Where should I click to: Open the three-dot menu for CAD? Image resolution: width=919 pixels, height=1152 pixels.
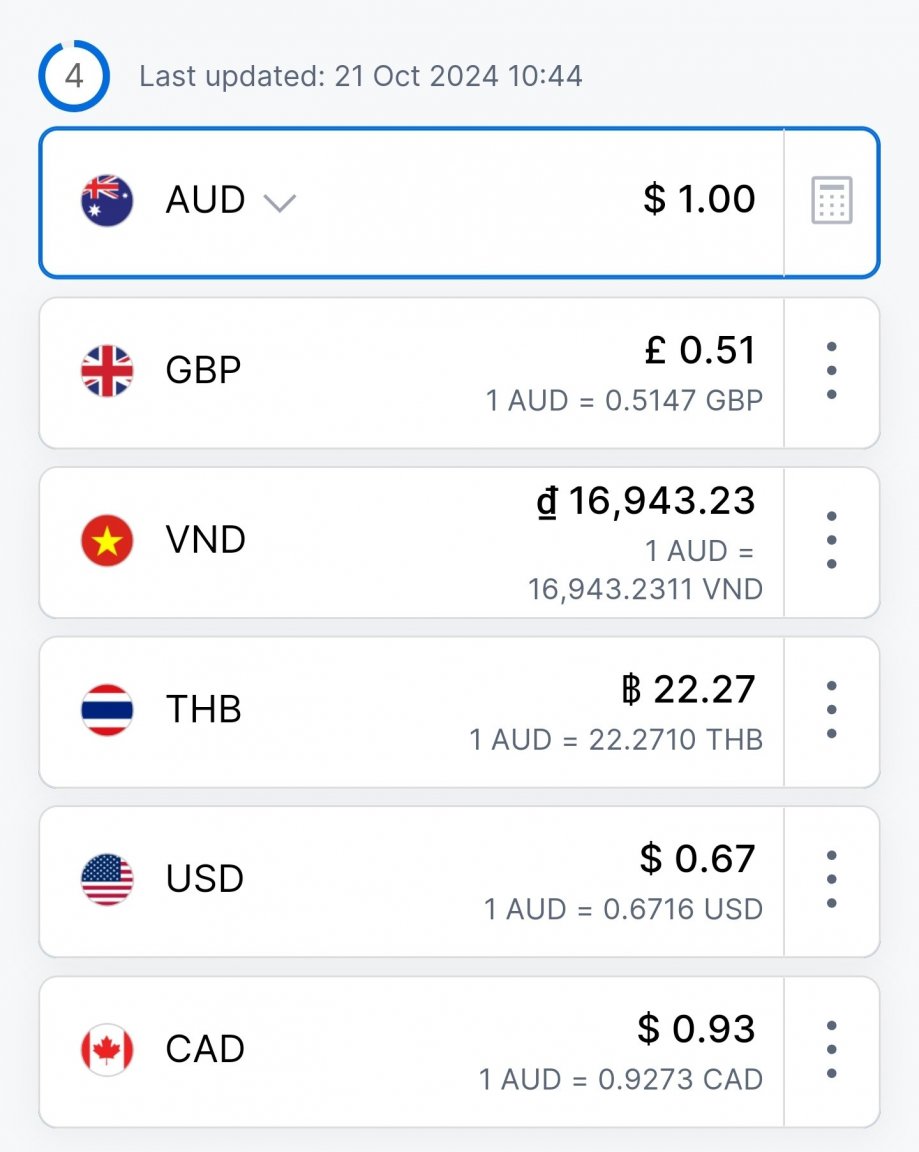(x=832, y=1049)
